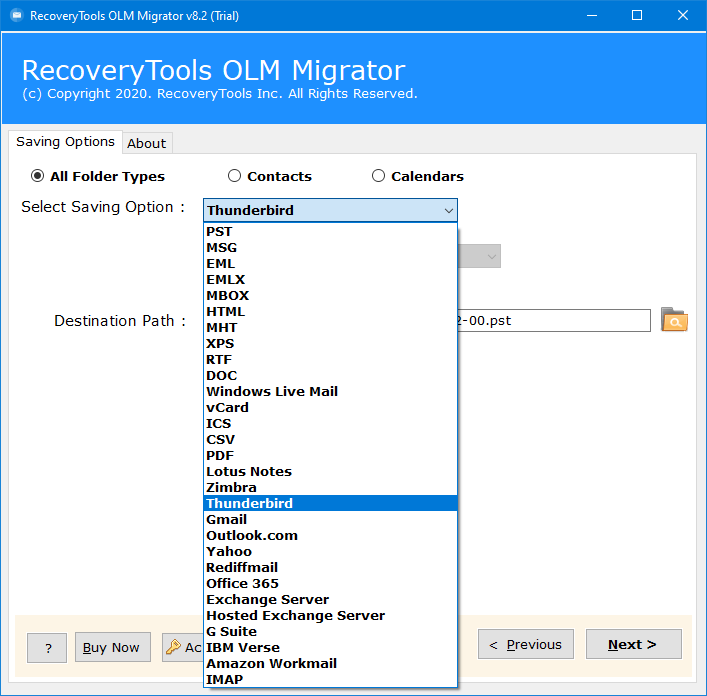Image resolution: width=707 pixels, height=696 pixels.
Task: Choose PST from the saving list
Action: coord(330,232)
